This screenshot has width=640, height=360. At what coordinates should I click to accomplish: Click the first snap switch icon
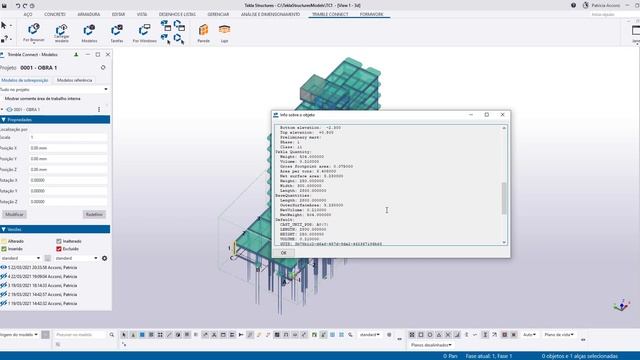click(x=412, y=335)
